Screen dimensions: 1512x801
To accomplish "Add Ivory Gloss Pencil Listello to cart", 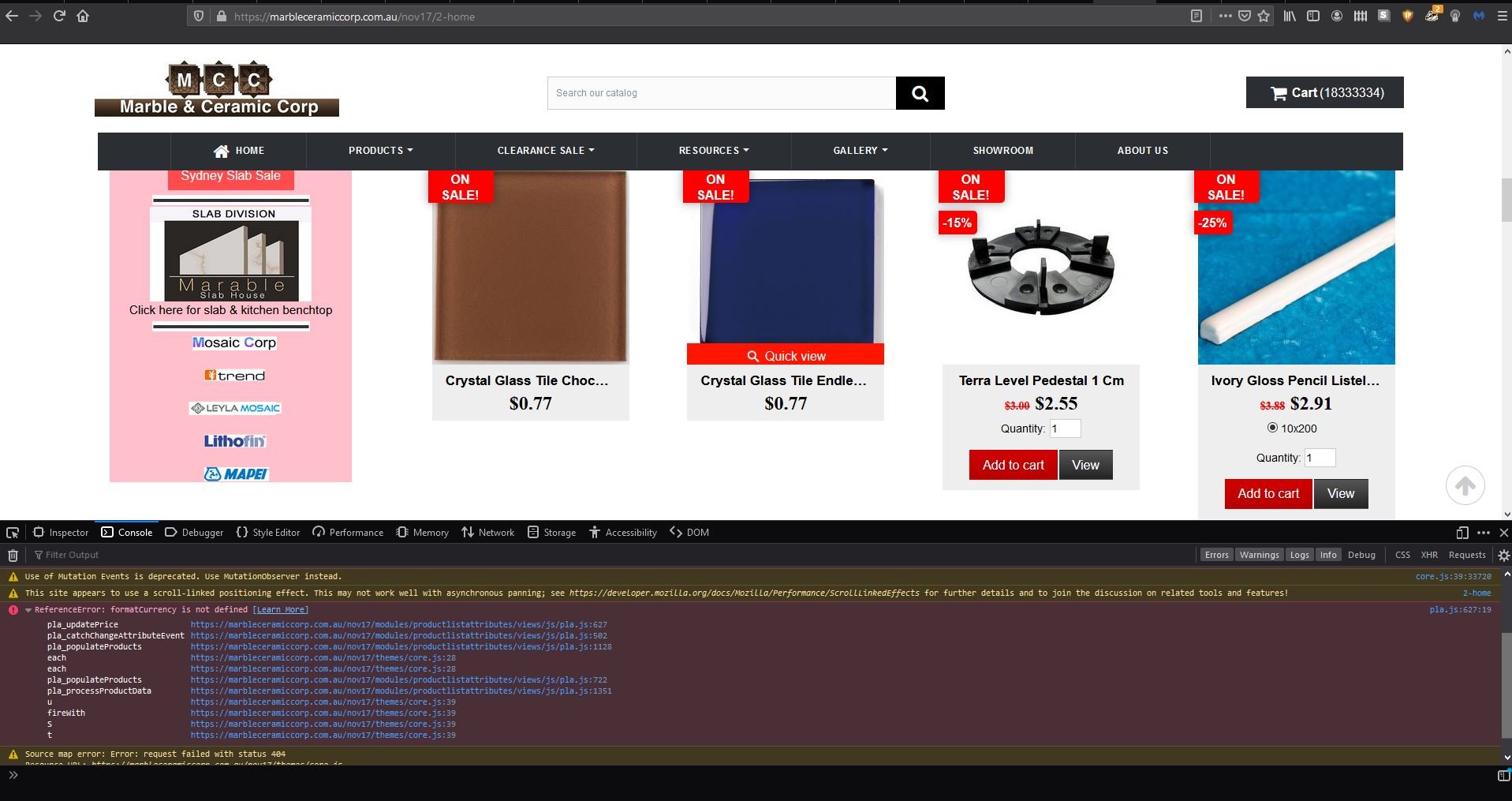I will click(x=1268, y=494).
